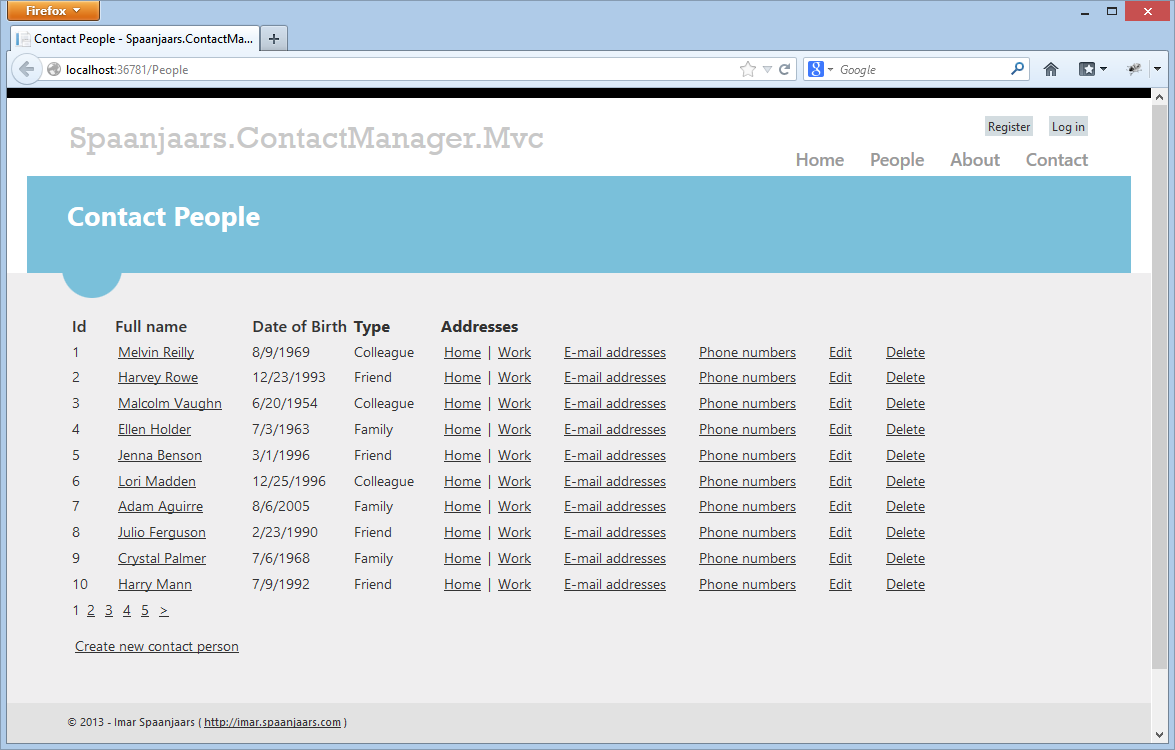
Task: Click the search magnifier icon
Action: [1017, 69]
